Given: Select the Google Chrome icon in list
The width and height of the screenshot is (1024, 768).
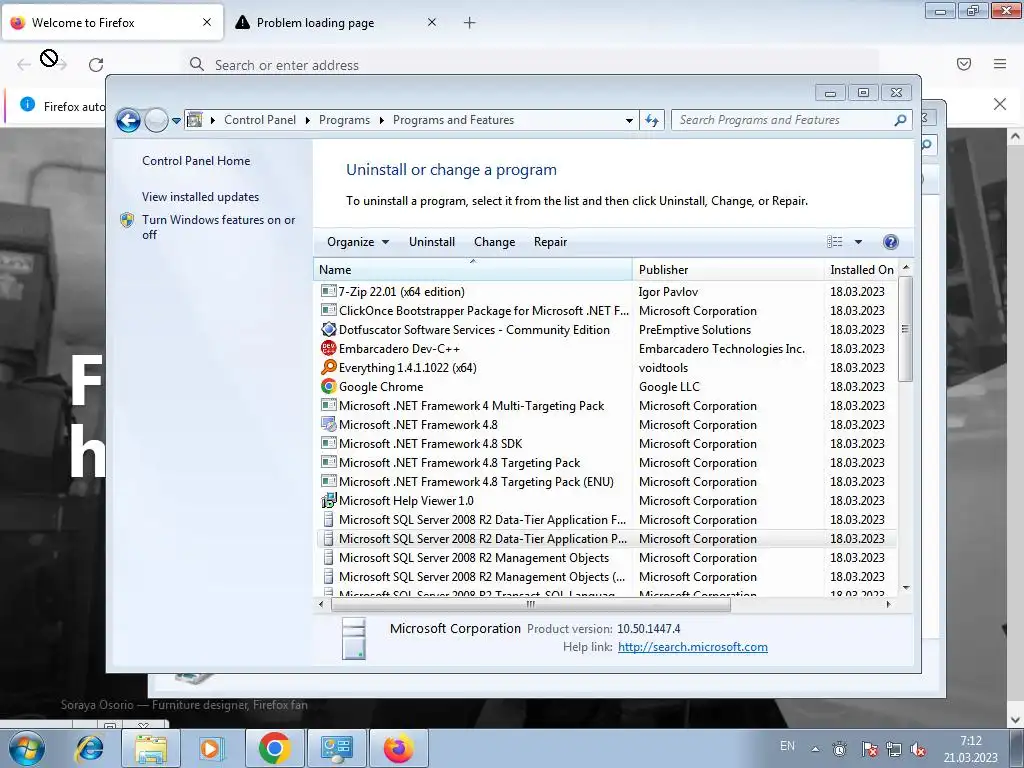Looking at the screenshot, I should click(328, 386).
